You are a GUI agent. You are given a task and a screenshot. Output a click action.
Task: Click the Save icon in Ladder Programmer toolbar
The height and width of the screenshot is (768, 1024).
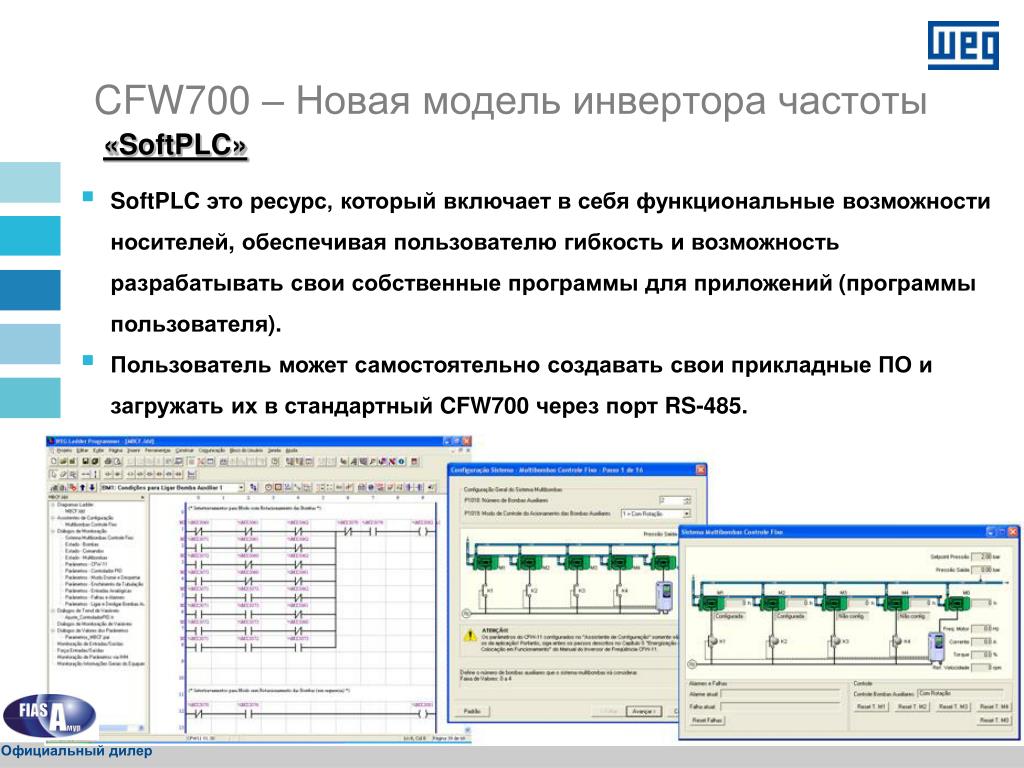click(86, 461)
